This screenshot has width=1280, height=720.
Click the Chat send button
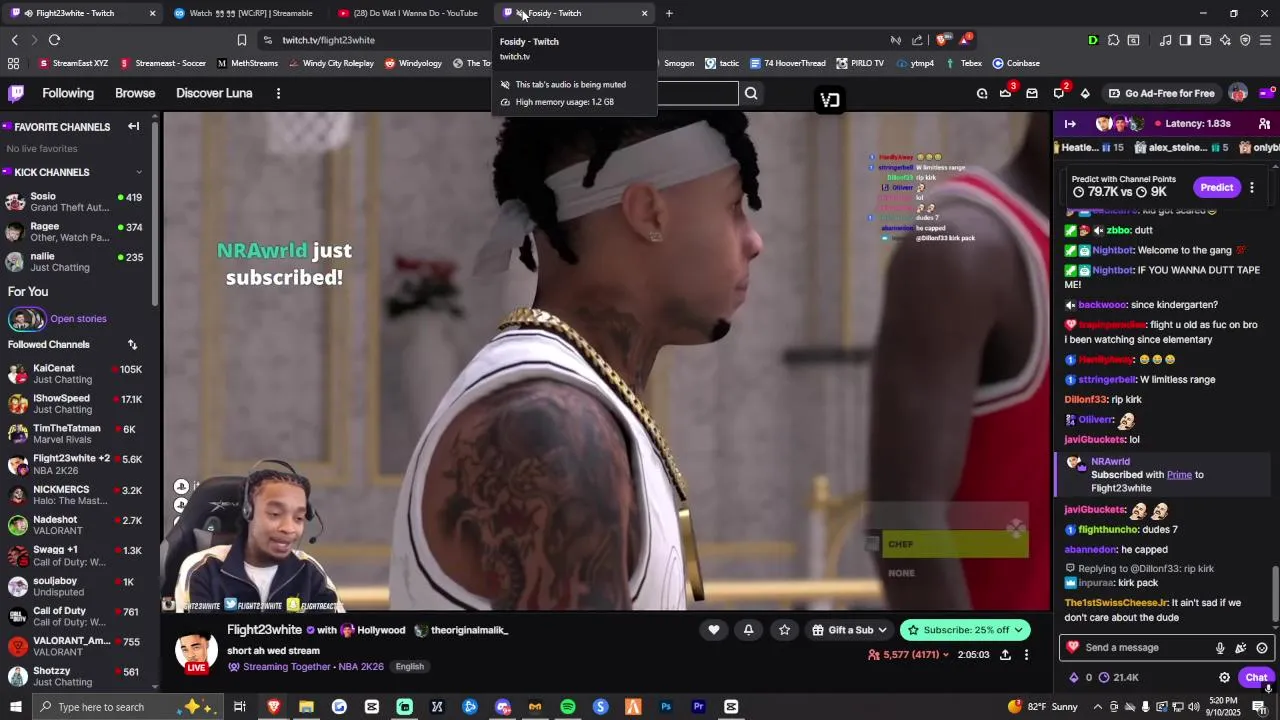[1256, 677]
